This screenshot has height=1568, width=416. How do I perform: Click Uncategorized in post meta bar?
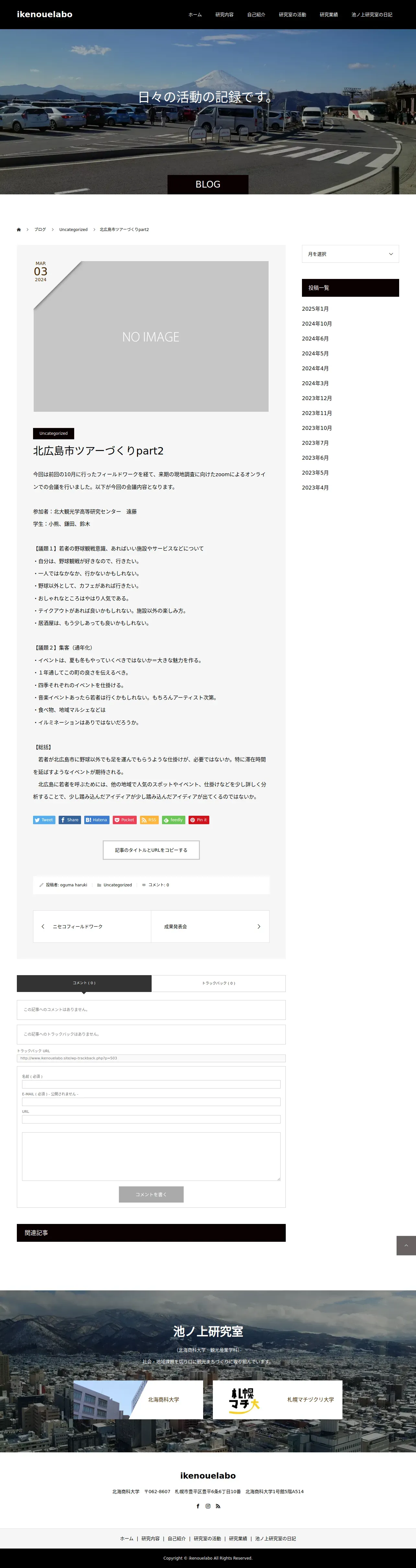118,885
